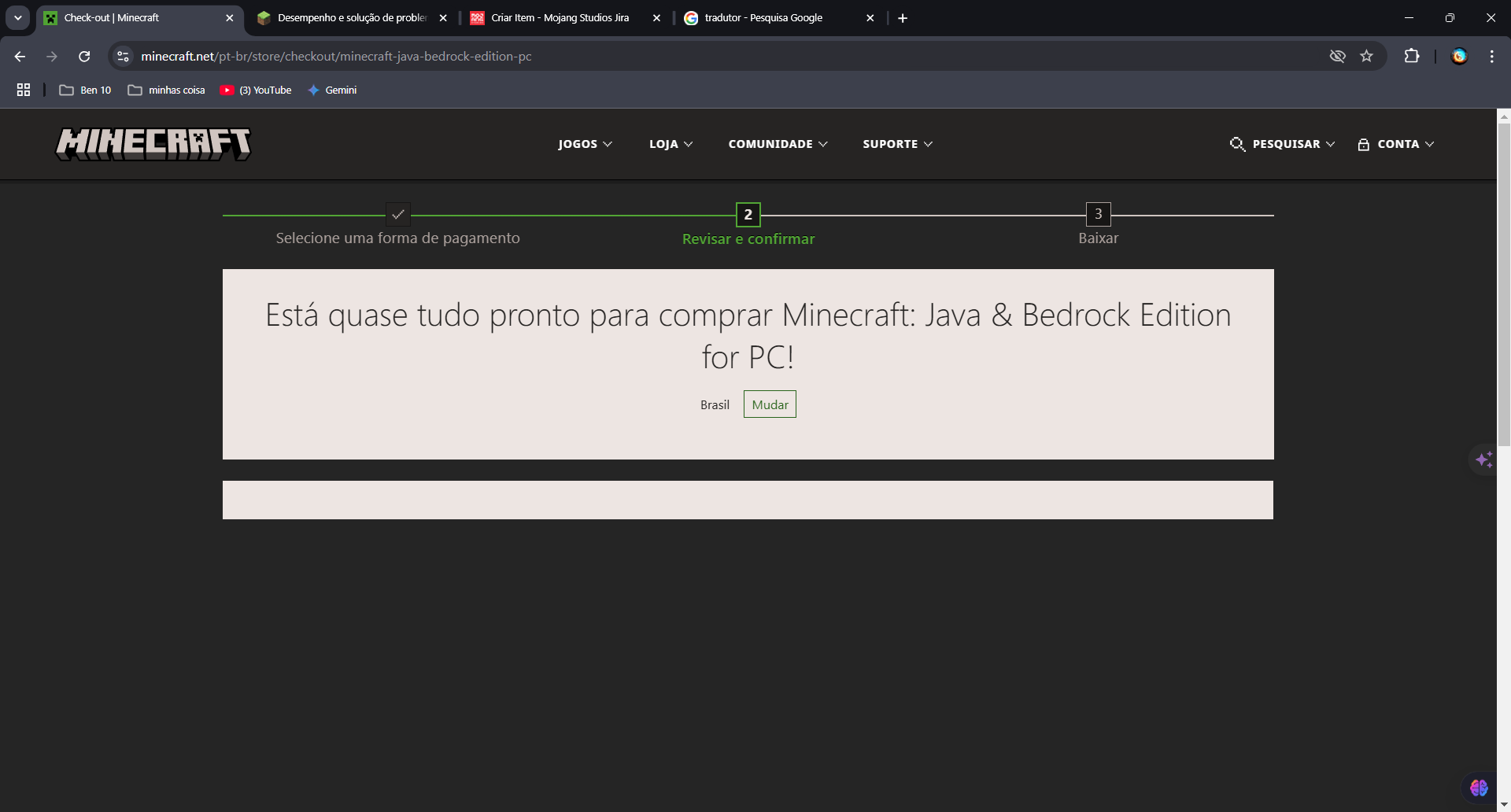Viewport: 1511px width, 812px height.
Task: Click the checkout heading about Java & Bedrock Edition
Action: click(x=748, y=336)
